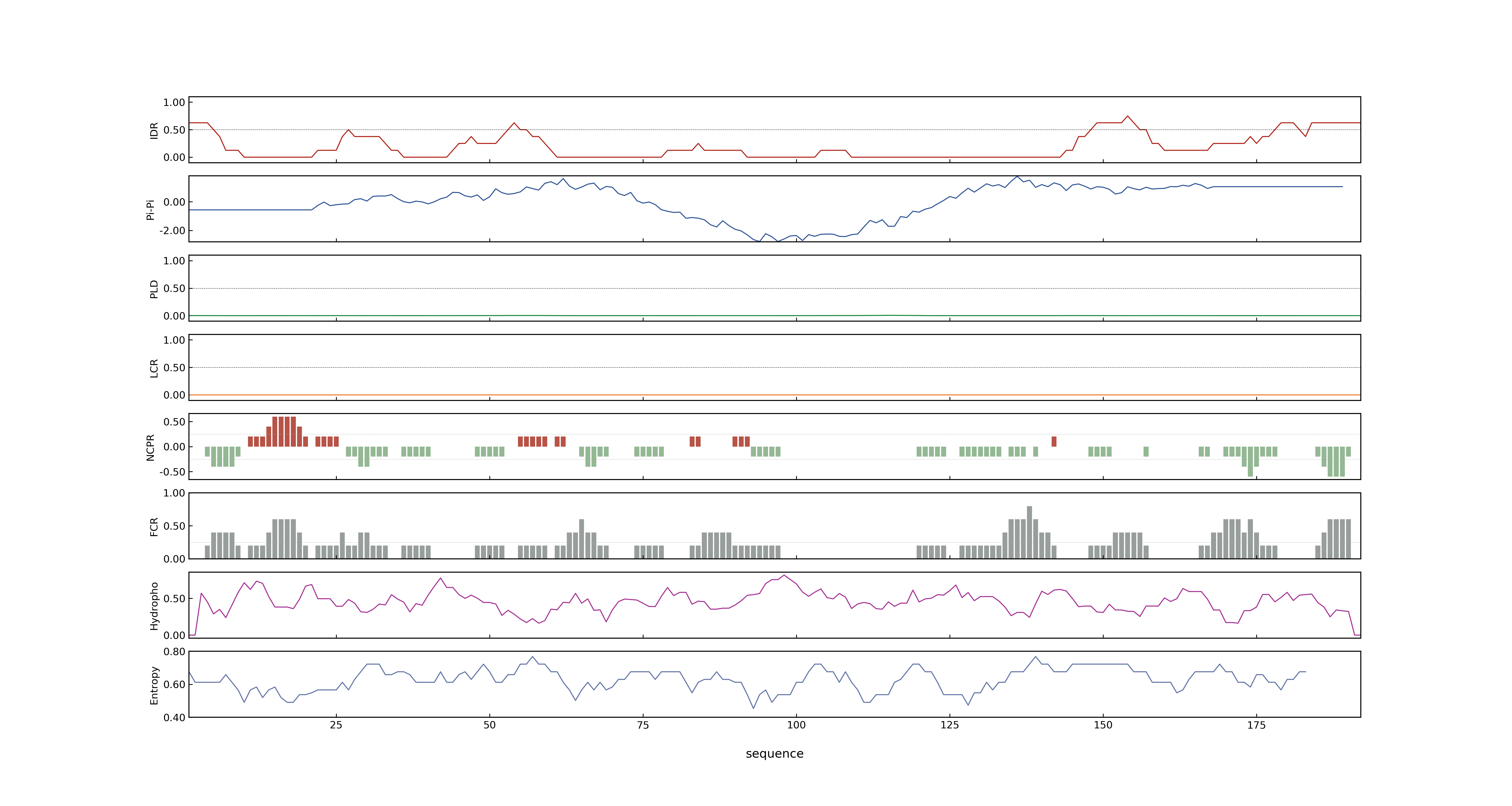1512x806 pixels.
Task: Click the x-axis tick label 175
Action: pyautogui.click(x=1256, y=725)
